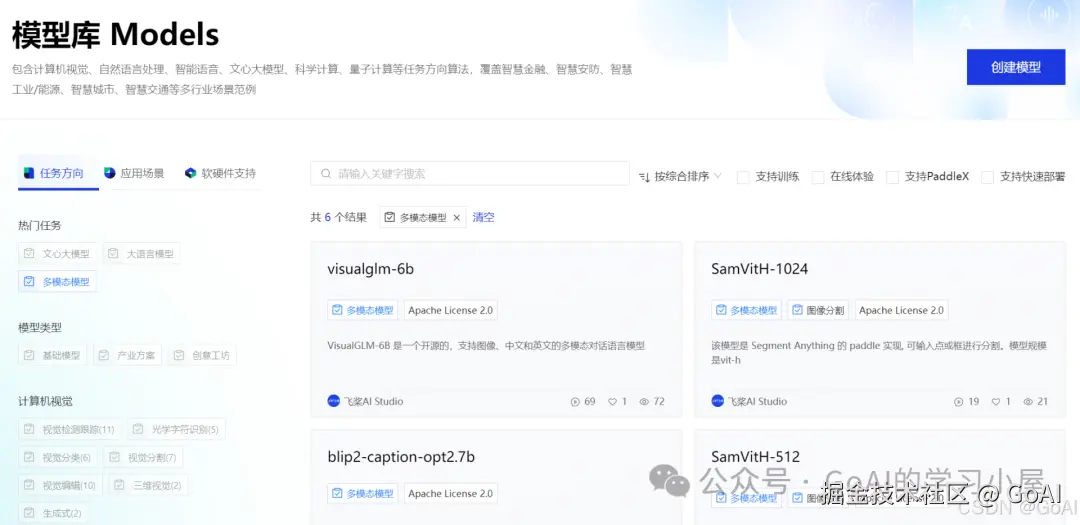Click Apache License 2.0 tag on blip2-caption-opt2.7b card
The width and height of the screenshot is (1080, 525).
[x=450, y=493]
